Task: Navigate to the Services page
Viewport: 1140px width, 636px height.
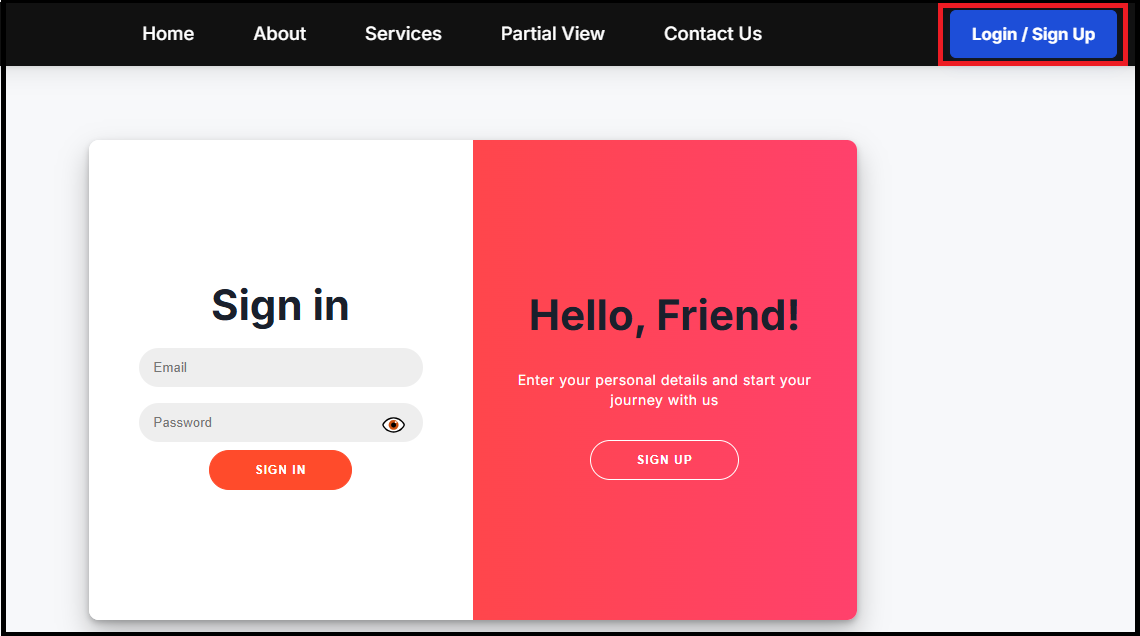Action: tap(403, 34)
